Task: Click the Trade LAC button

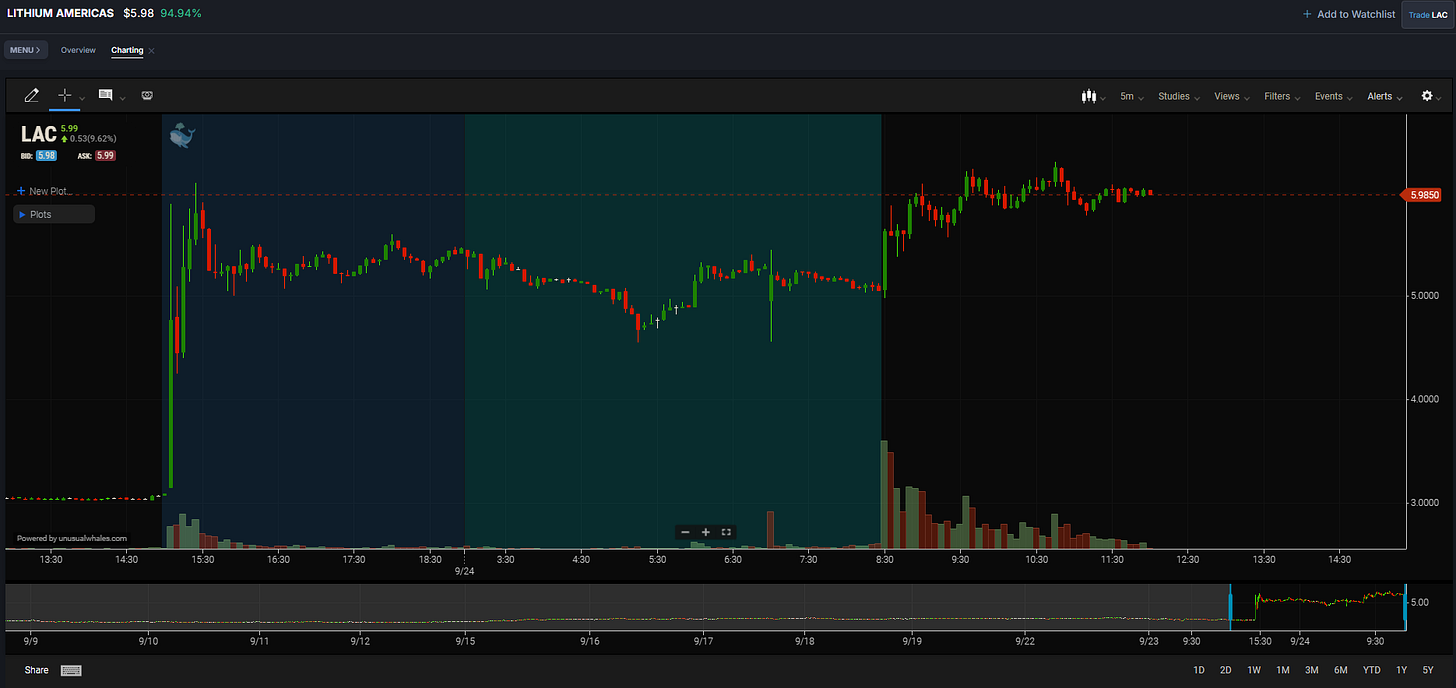Action: [x=1428, y=14]
